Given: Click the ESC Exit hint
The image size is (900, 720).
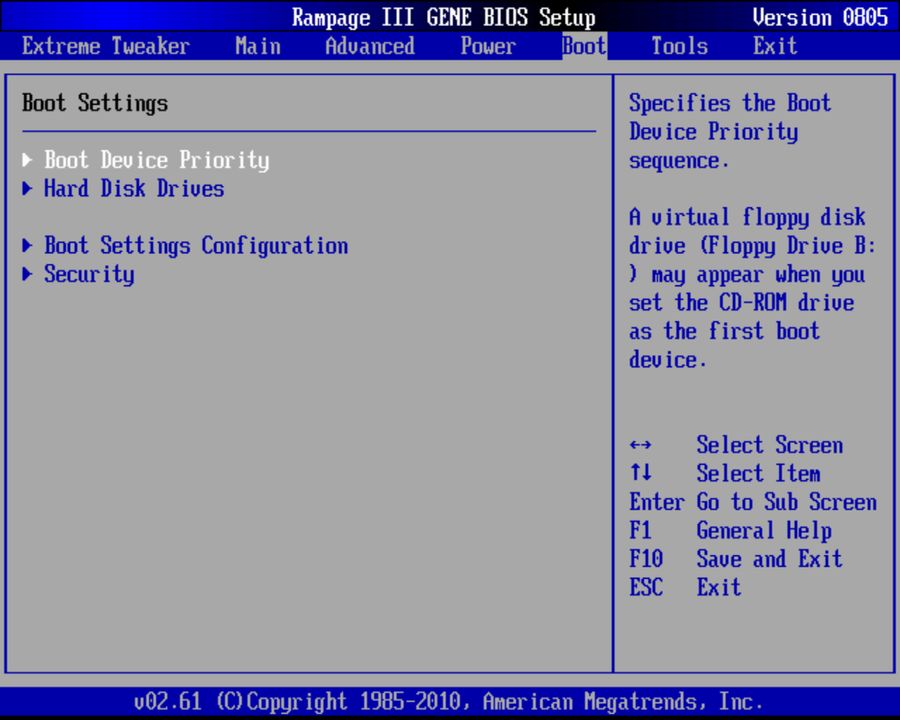Looking at the screenshot, I should (685, 587).
